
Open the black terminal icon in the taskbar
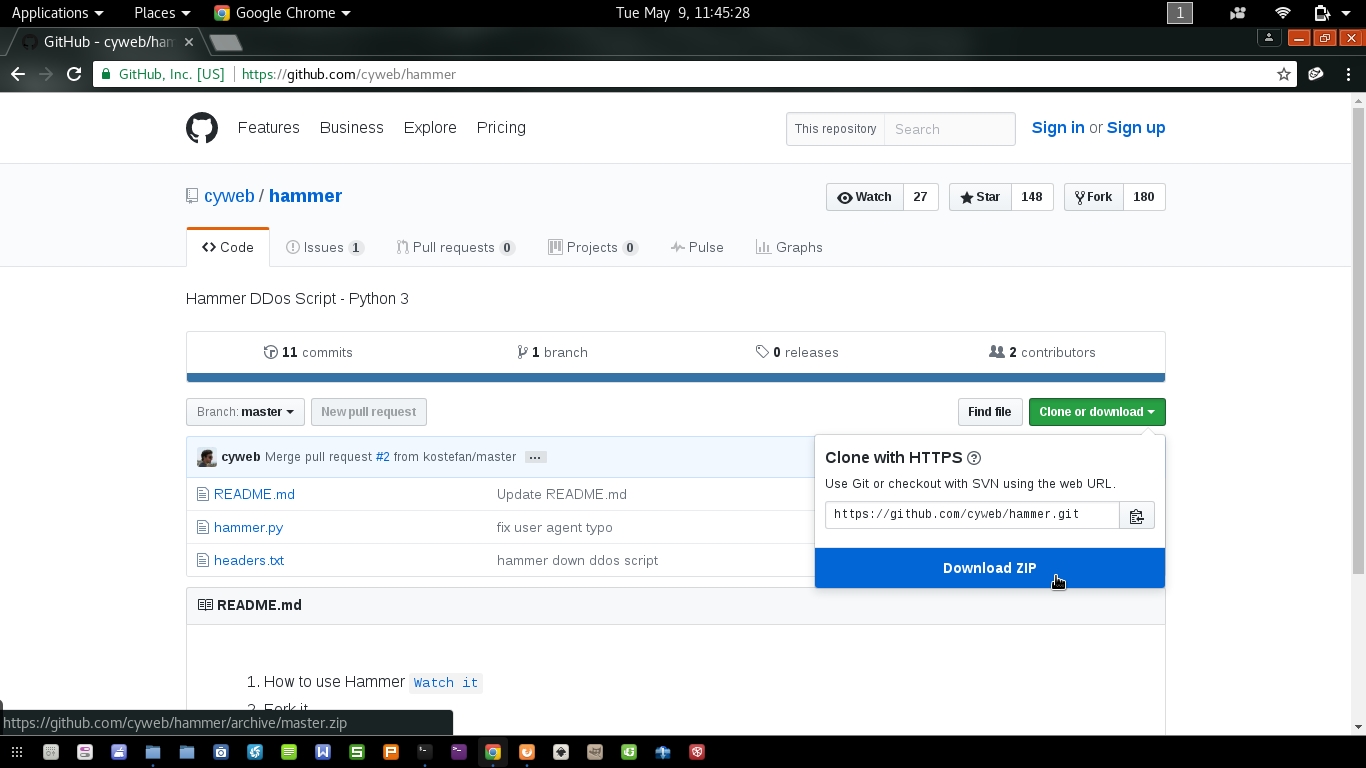click(425, 752)
